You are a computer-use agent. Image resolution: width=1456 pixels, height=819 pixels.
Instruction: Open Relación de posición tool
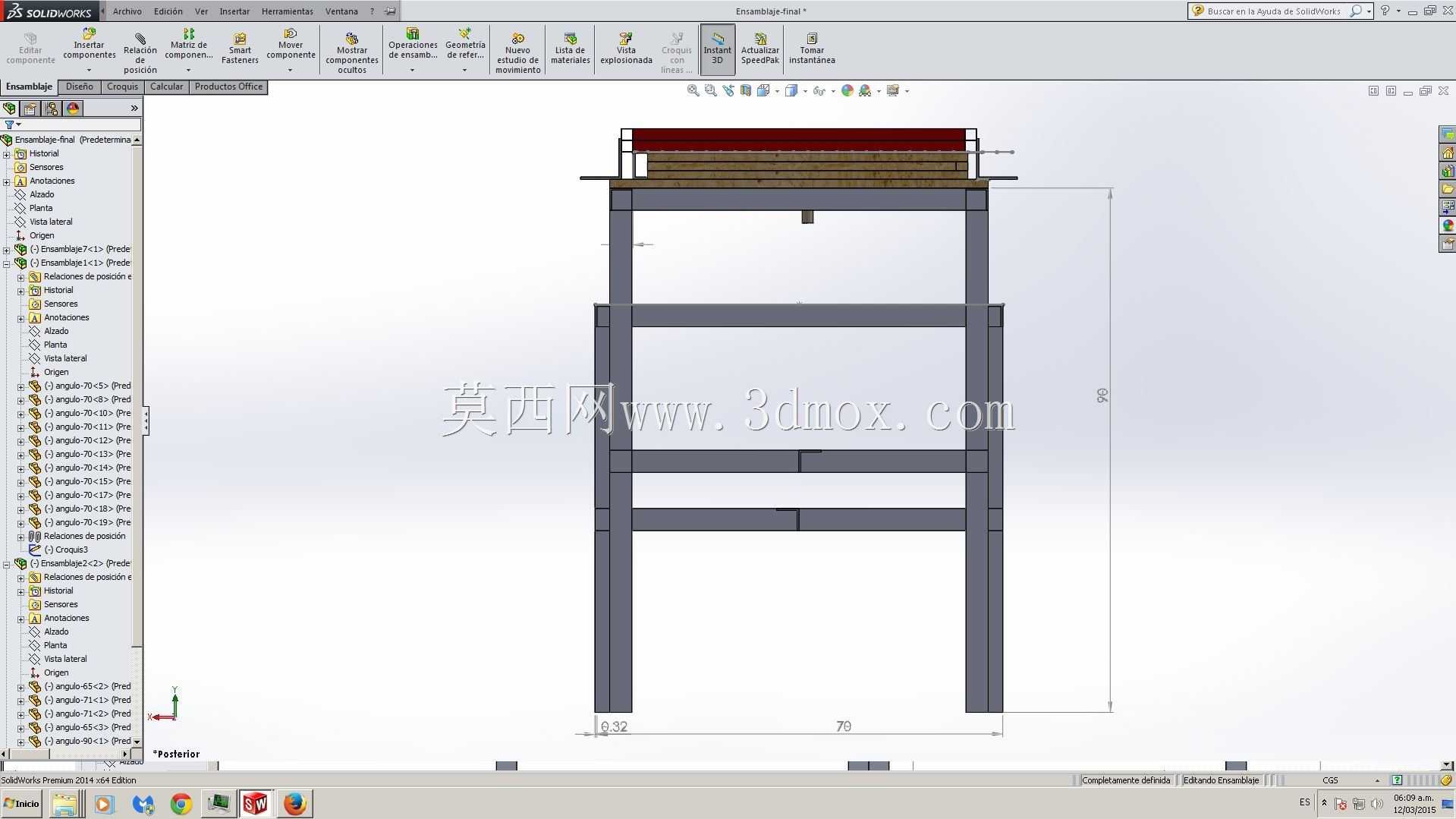click(140, 52)
